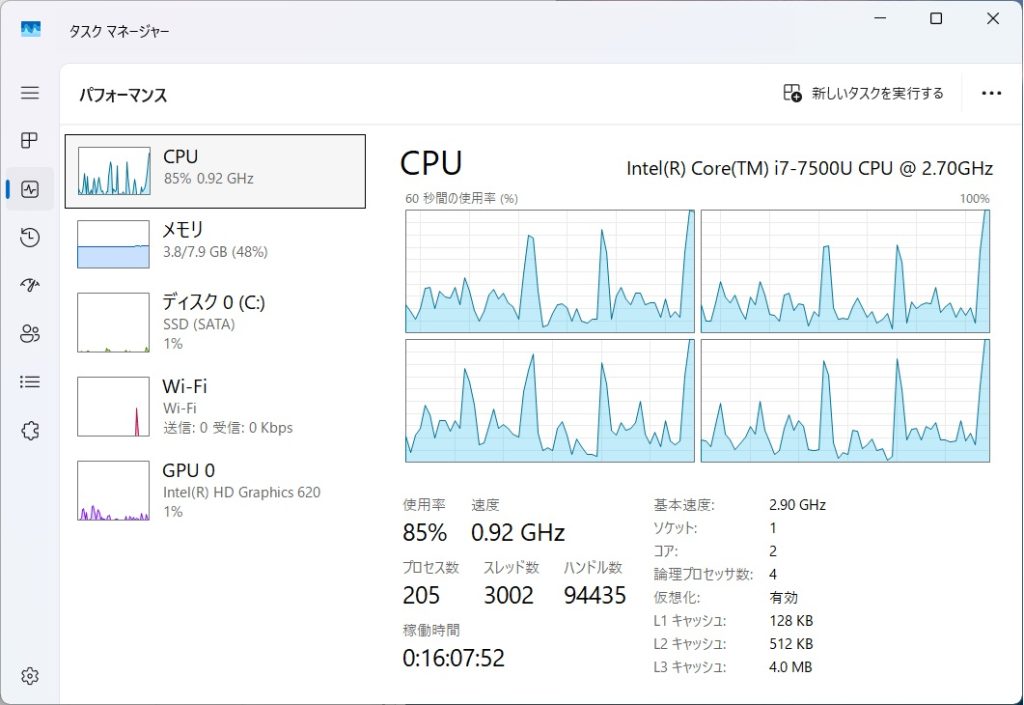Click the bottom-left logical processor graph
1024x705 pixels.
pyautogui.click(x=550, y=401)
